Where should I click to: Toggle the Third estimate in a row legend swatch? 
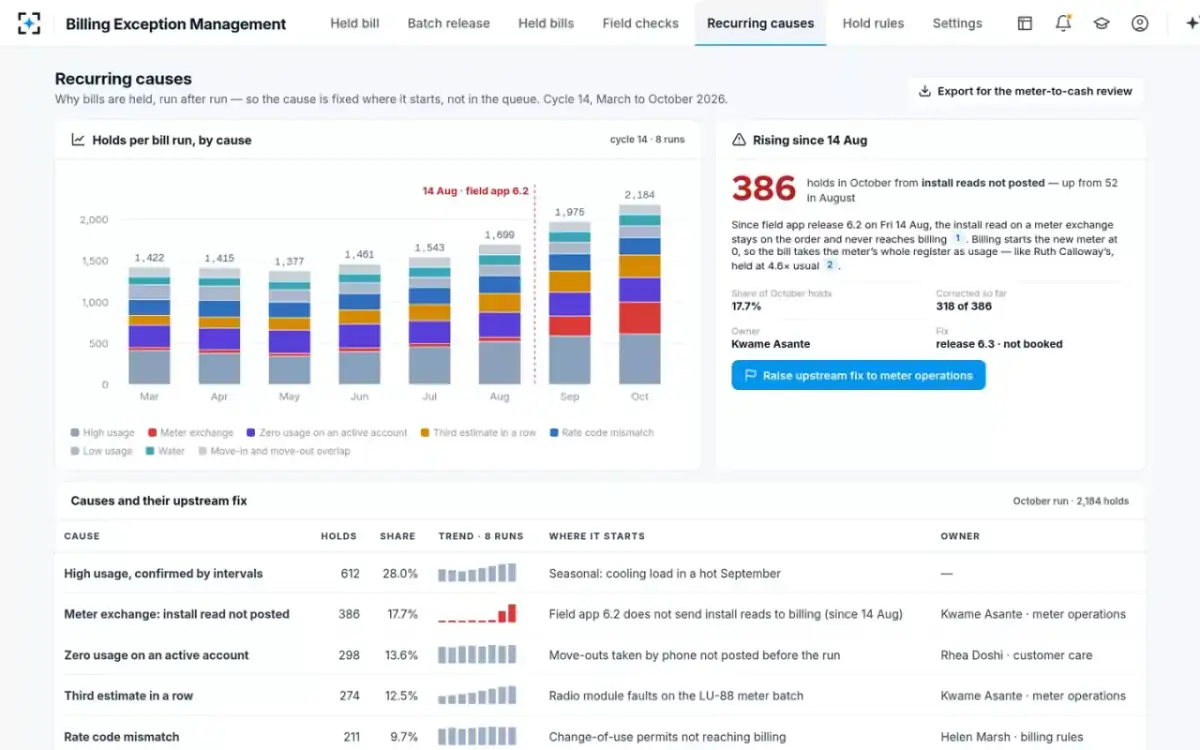[425, 433]
